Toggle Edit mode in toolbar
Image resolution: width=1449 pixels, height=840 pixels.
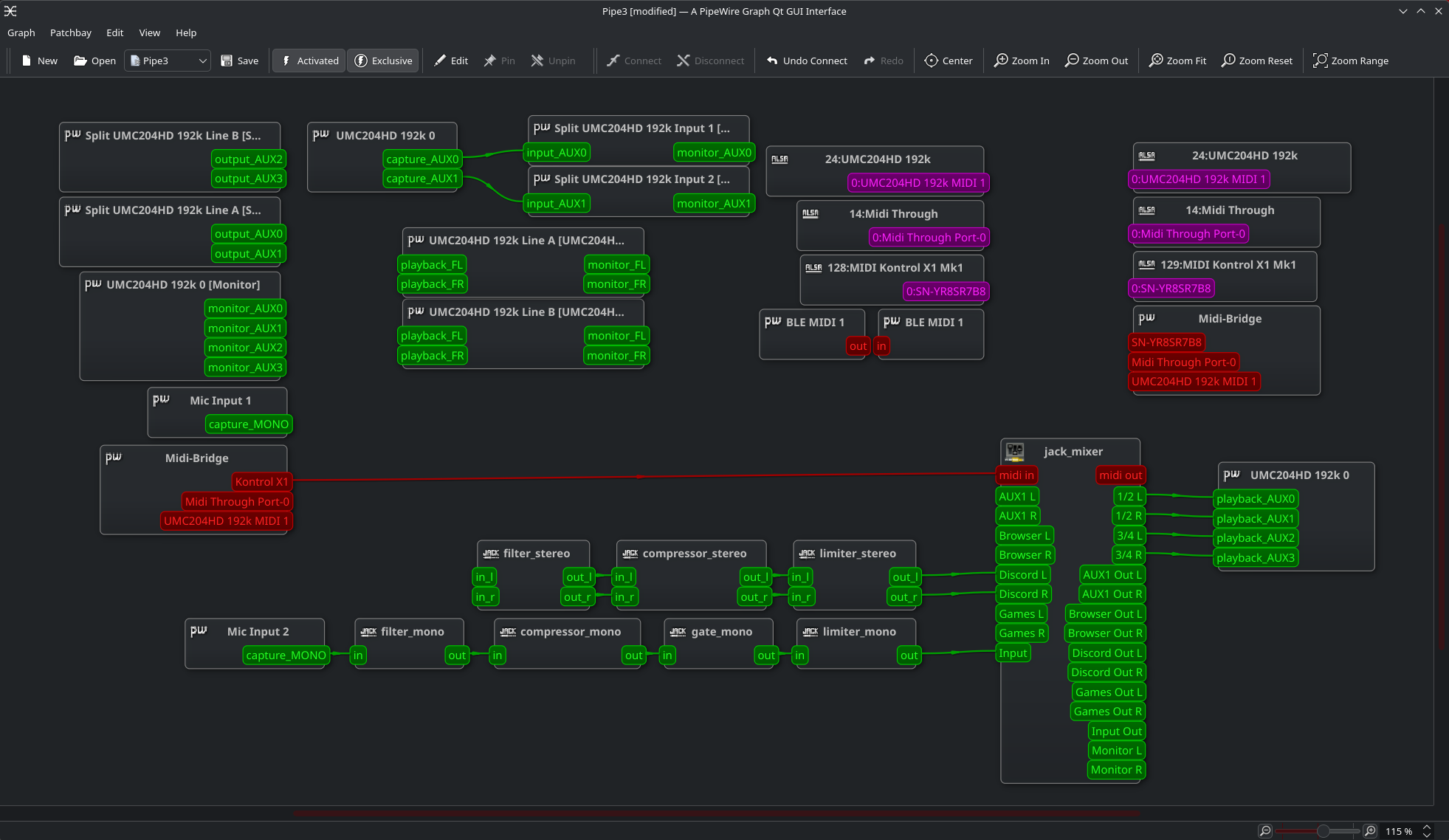(451, 61)
